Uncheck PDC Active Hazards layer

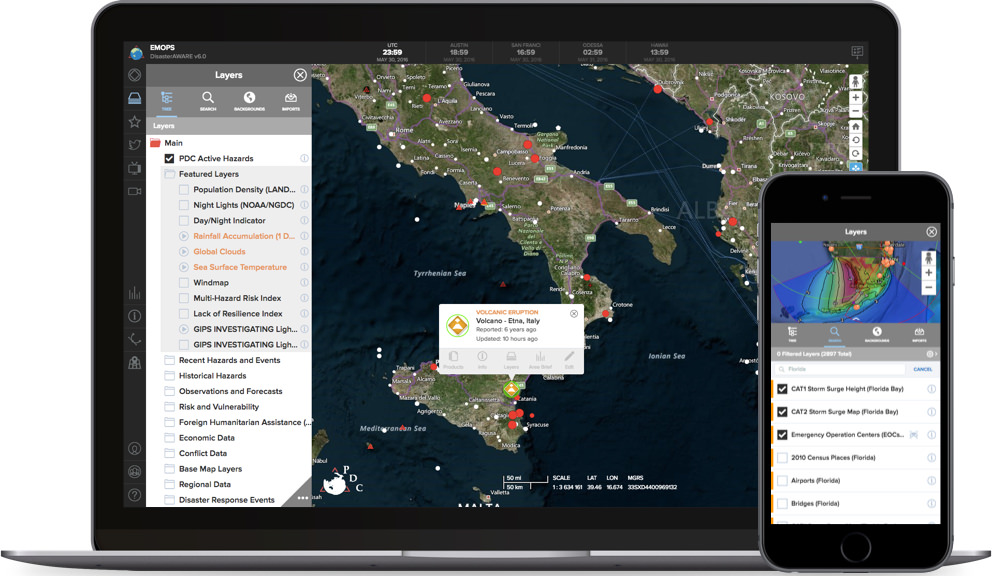[x=169, y=158]
